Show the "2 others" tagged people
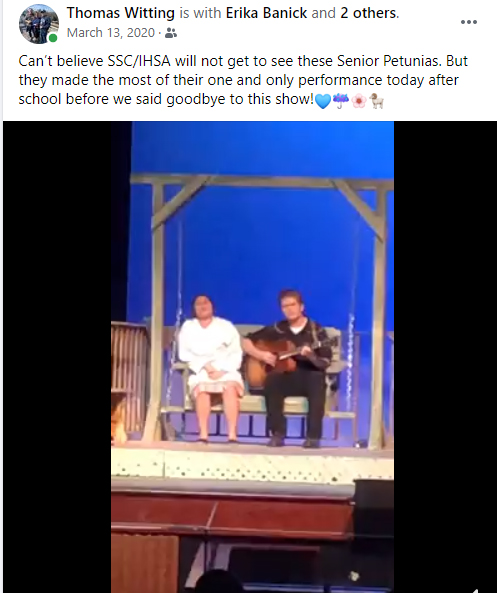This screenshot has width=497, height=593. (x=368, y=13)
